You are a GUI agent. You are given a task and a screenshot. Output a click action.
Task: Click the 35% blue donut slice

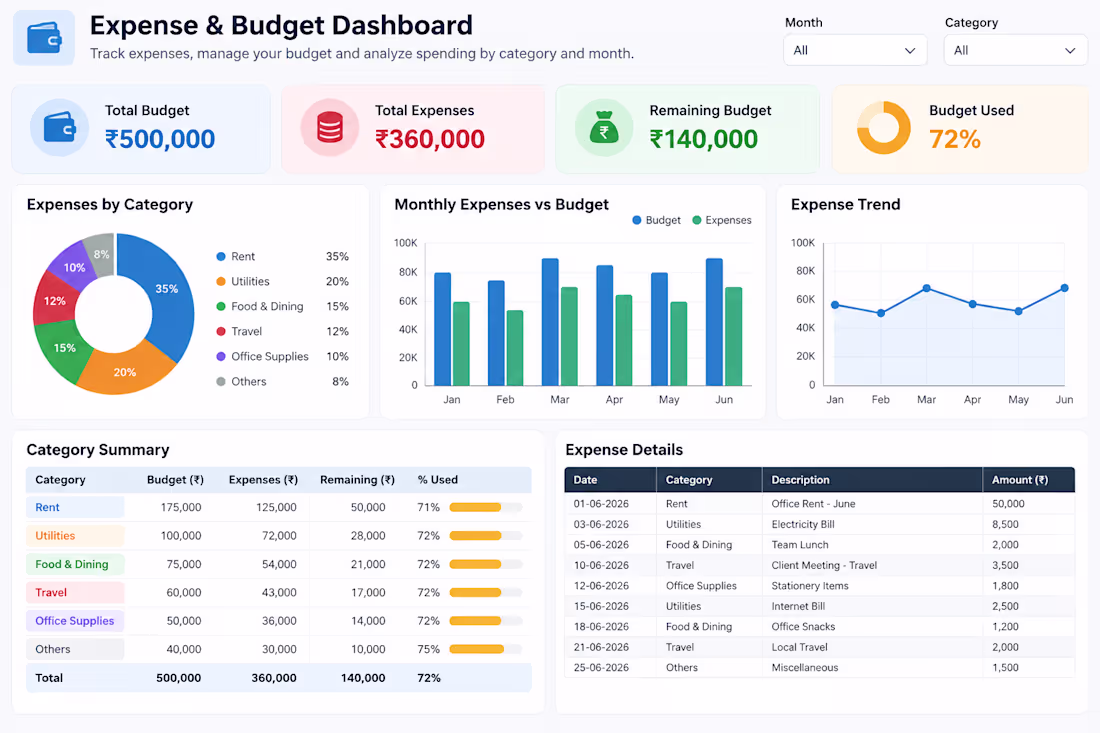[168, 291]
